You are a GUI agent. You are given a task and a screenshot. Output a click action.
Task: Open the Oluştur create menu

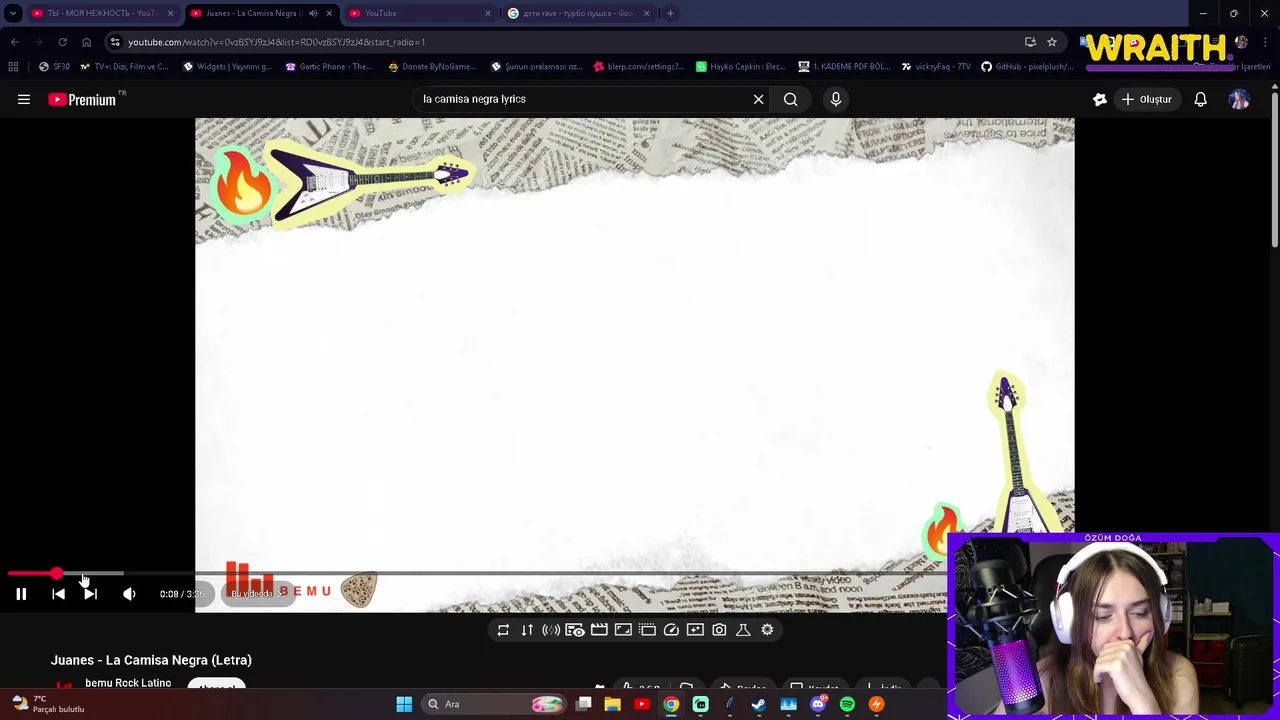point(1146,99)
